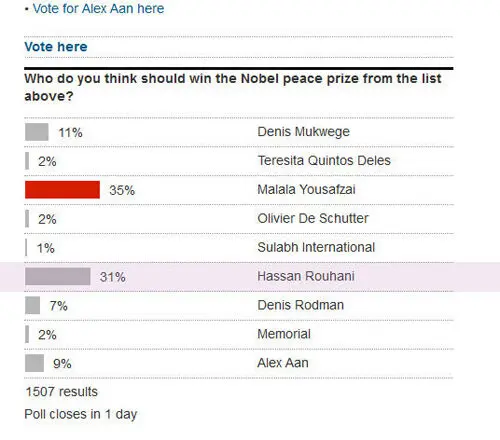Image resolution: width=500 pixels, height=440 pixels.
Task: Click the Nobel peace prize poll question
Action: click(233, 87)
